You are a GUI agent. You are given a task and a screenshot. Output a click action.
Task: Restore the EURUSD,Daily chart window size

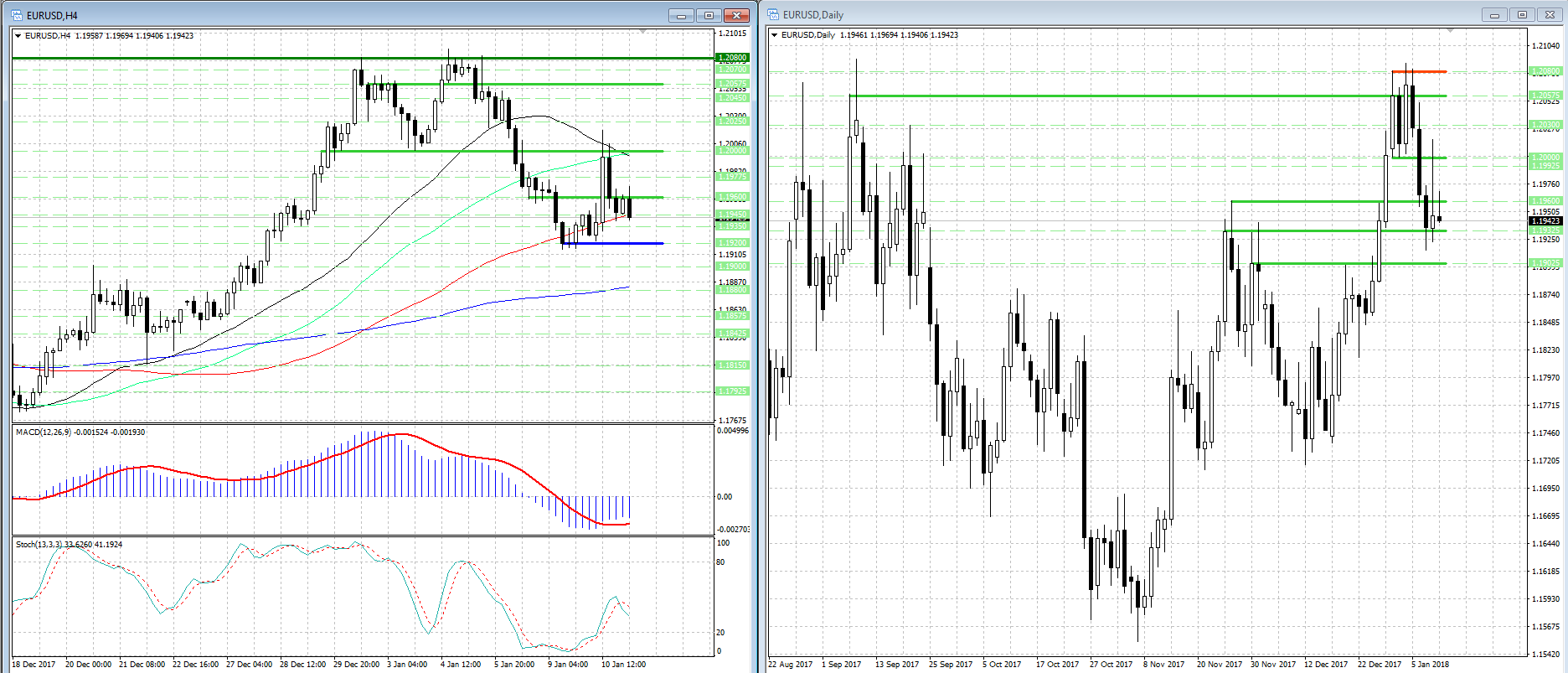coord(1522,15)
